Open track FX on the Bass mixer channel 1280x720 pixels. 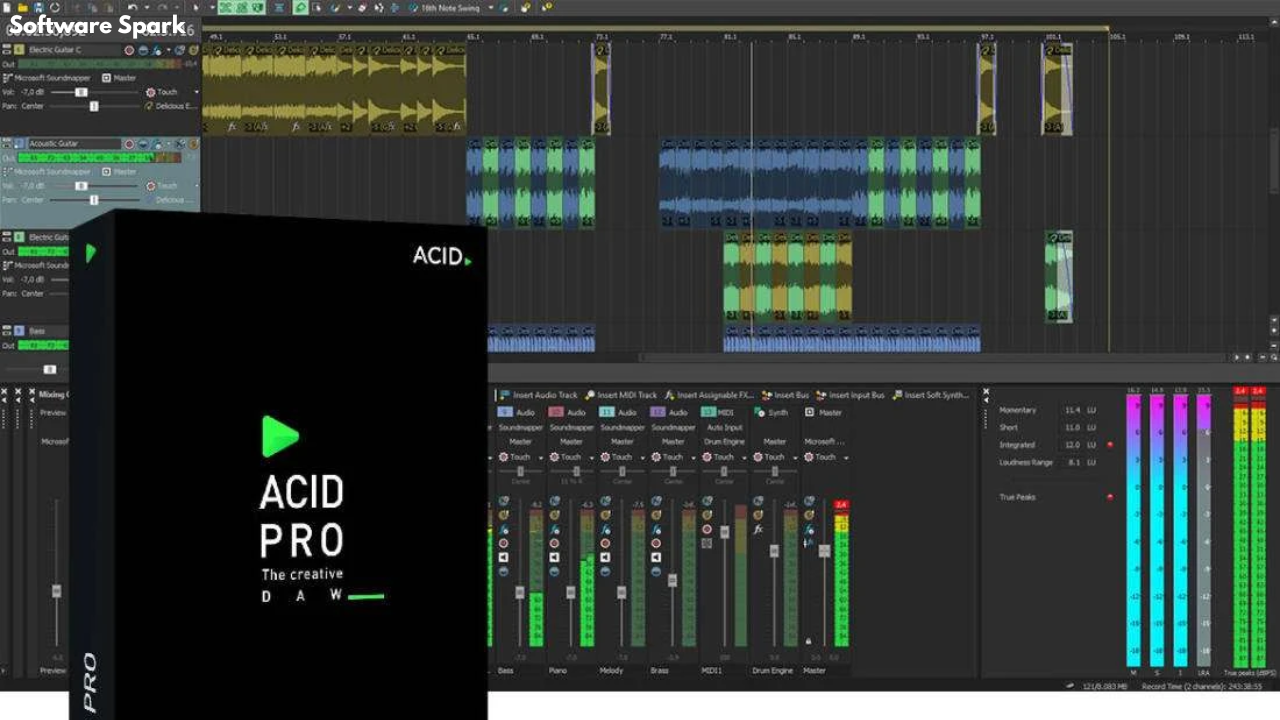504,528
